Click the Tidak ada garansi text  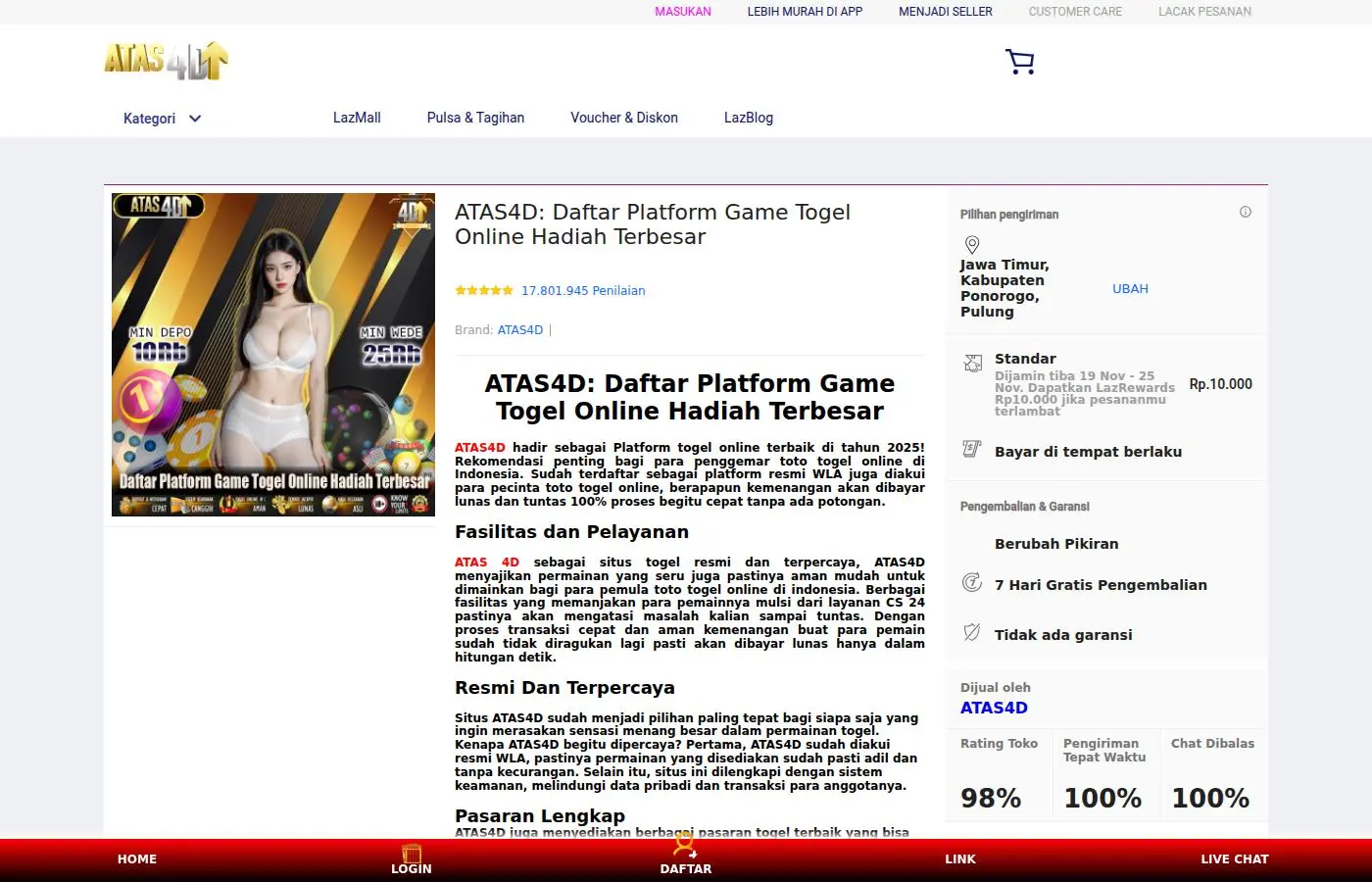click(x=1063, y=635)
